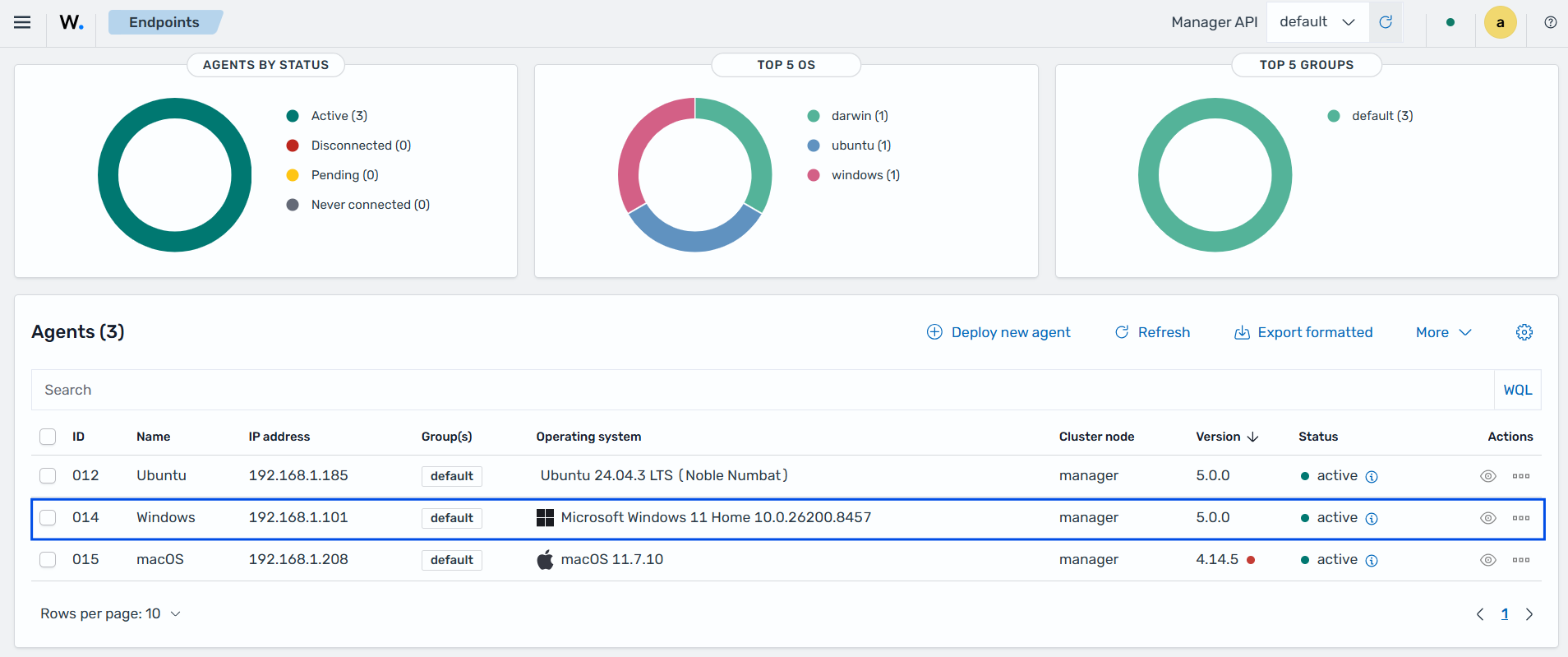The width and height of the screenshot is (1568, 657).
Task: View details of Windows agent eye icon
Action: click(x=1488, y=518)
